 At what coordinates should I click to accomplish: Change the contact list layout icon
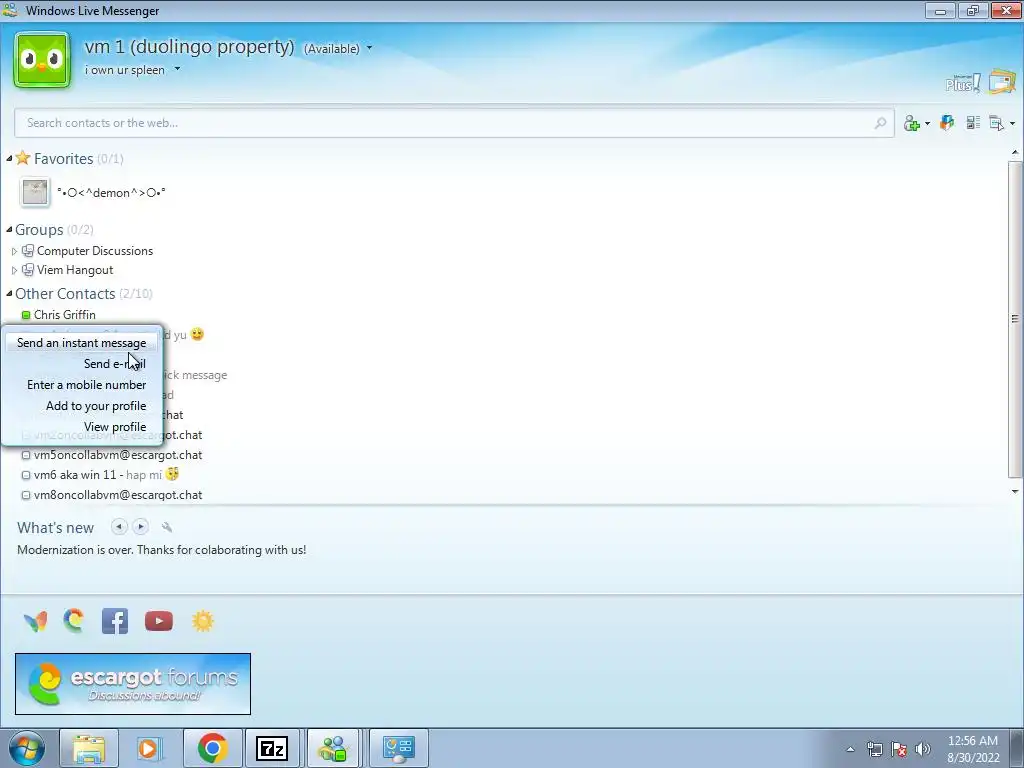(x=973, y=122)
